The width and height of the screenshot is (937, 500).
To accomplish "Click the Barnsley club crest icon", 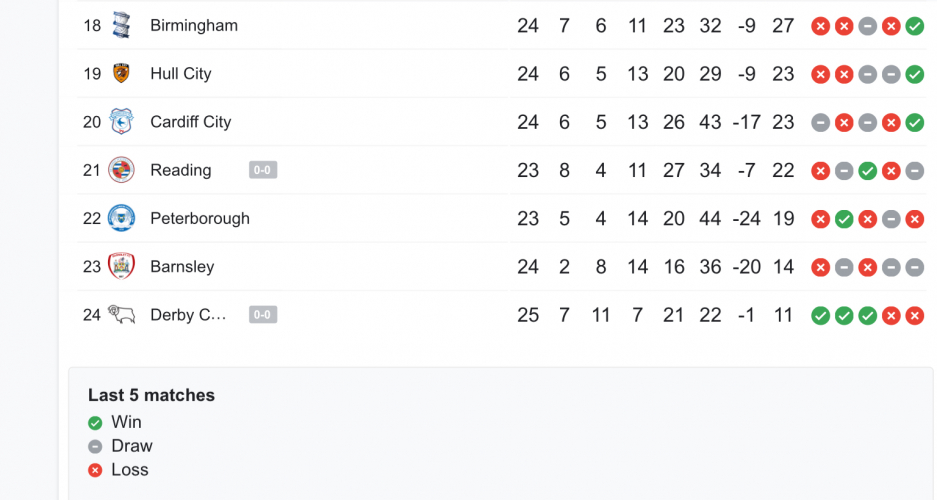I will pyautogui.click(x=122, y=266).
